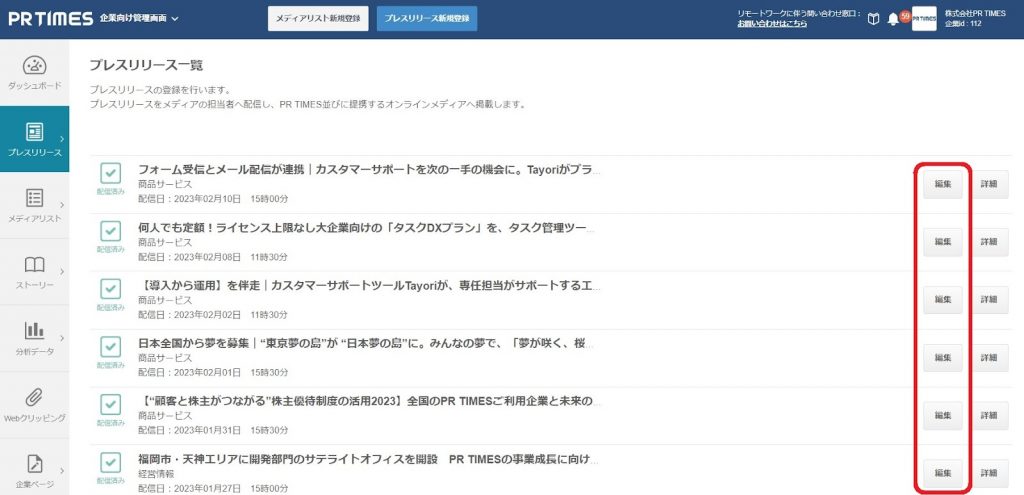Click 編集 for the 【導入から運用】 release
The image size is (1024, 495).
click(x=942, y=300)
